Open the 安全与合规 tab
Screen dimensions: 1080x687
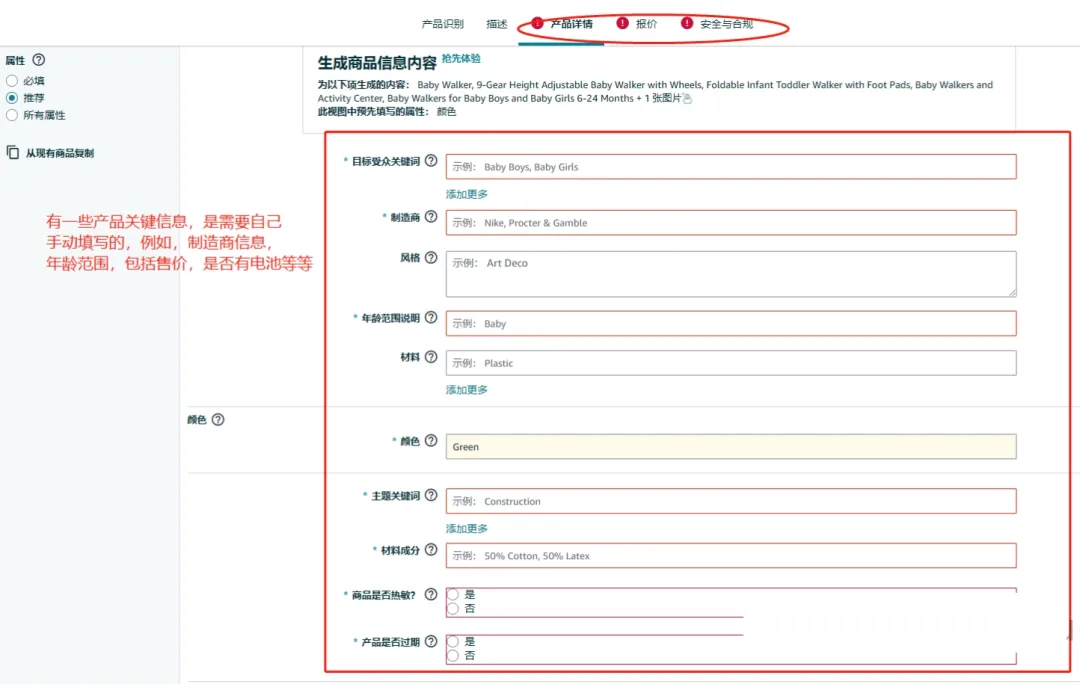click(726, 24)
